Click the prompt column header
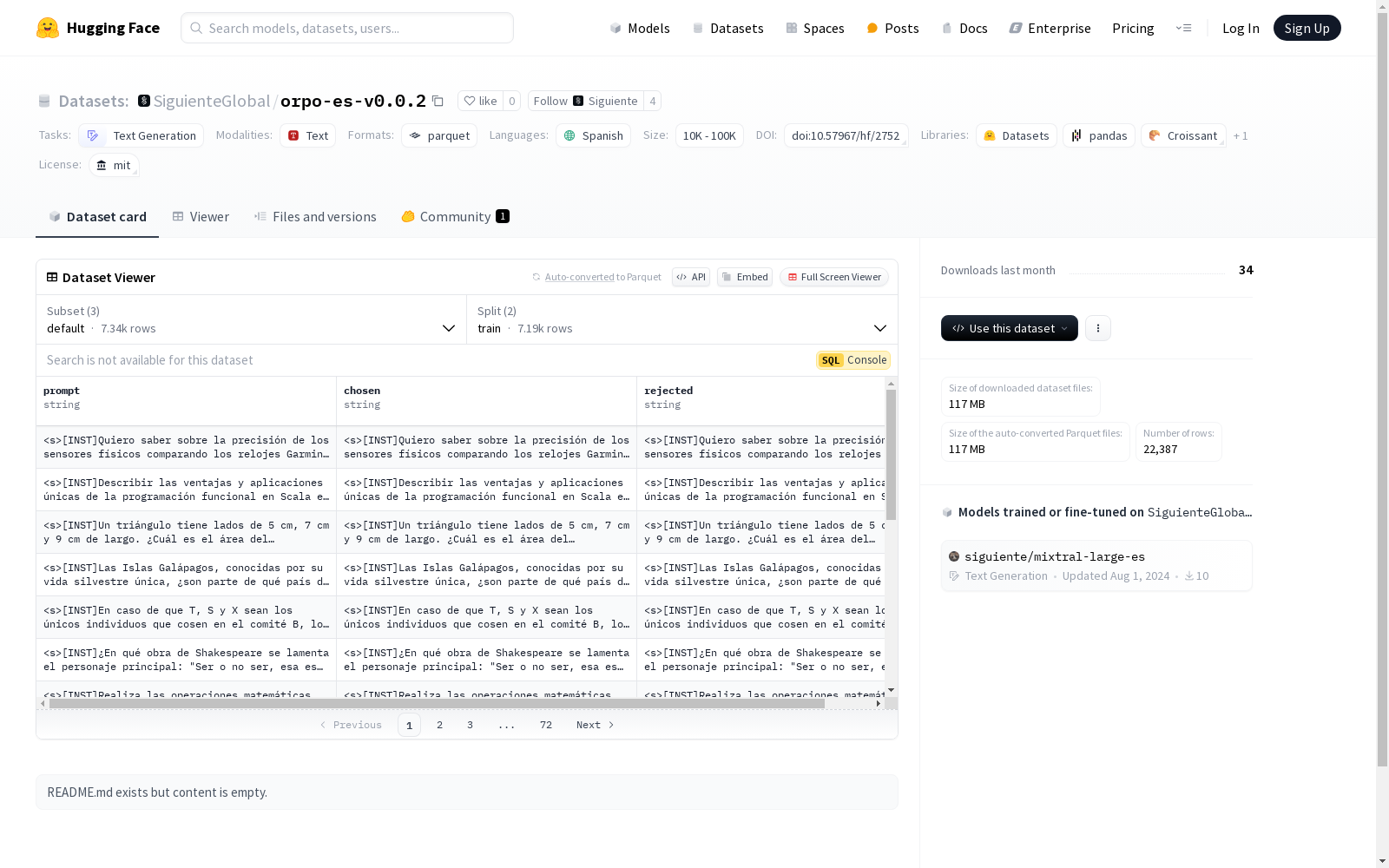Screen dimensions: 1389x868 coord(187,400)
